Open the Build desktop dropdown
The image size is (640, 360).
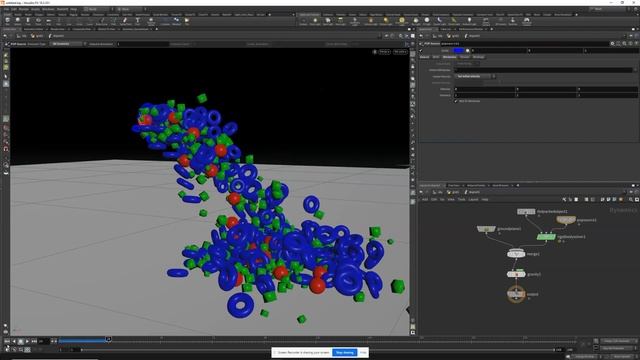[x=98, y=9]
